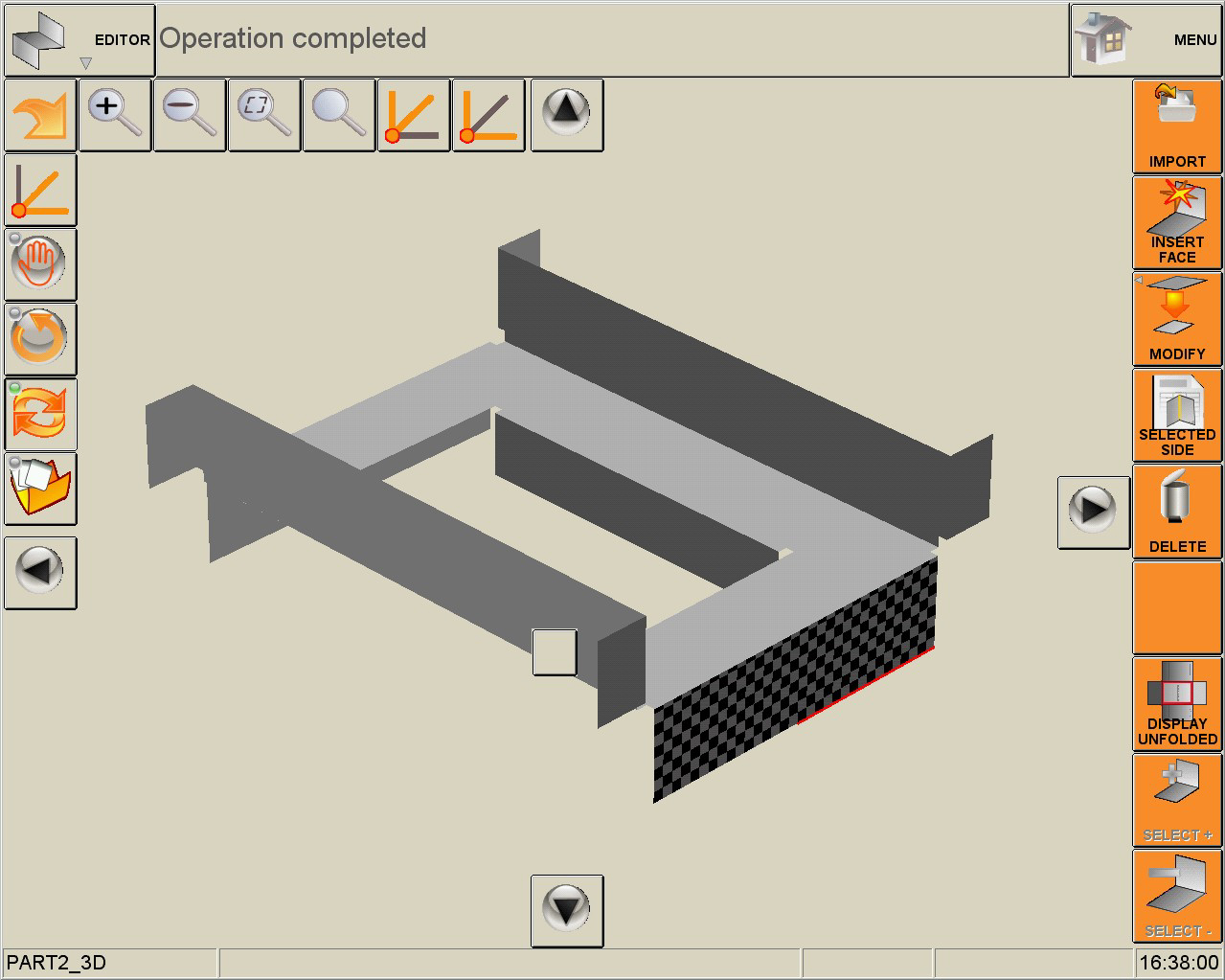Click the SELECT - button

1177,897
